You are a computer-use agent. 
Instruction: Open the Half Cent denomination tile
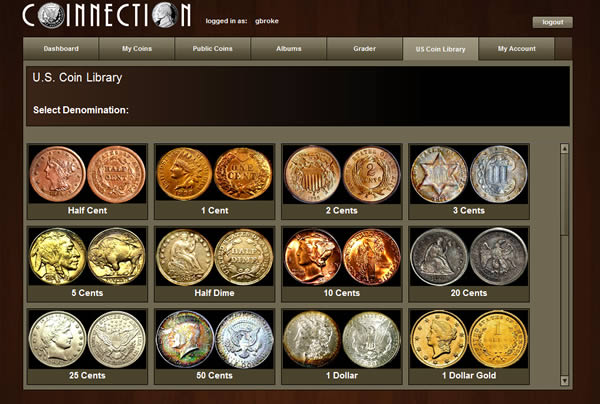coord(87,181)
